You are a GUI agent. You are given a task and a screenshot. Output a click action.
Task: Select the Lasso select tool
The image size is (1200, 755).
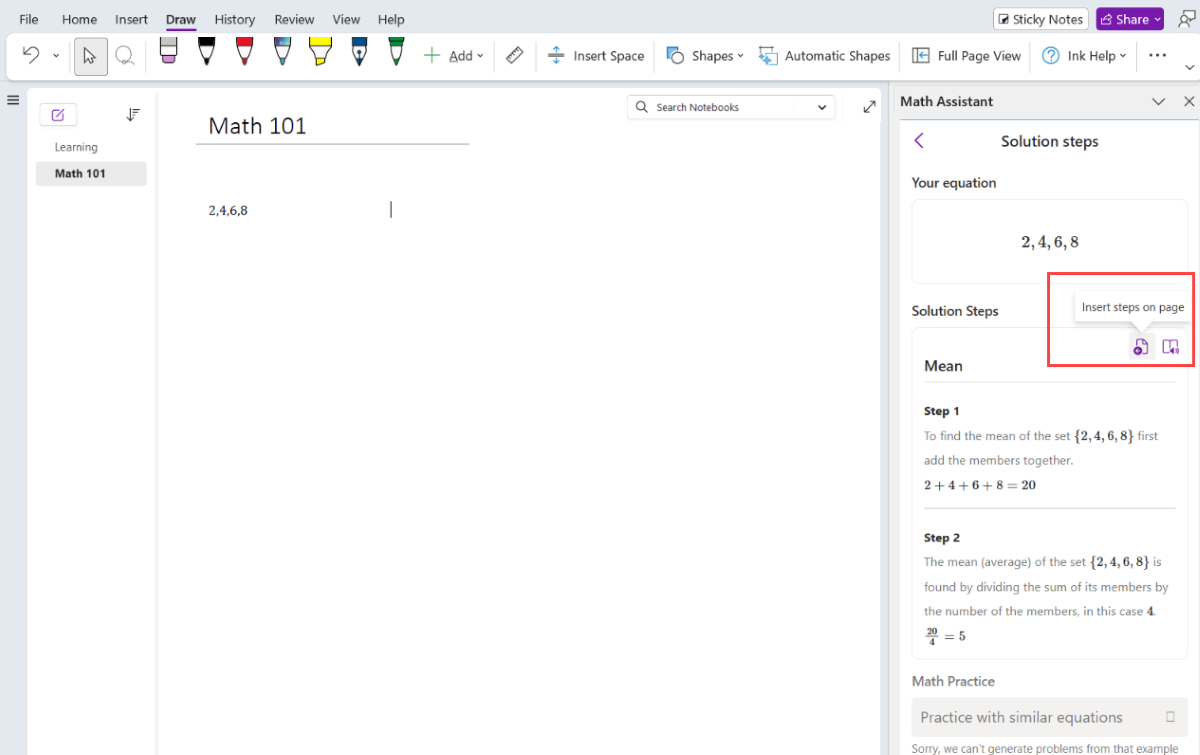click(125, 56)
